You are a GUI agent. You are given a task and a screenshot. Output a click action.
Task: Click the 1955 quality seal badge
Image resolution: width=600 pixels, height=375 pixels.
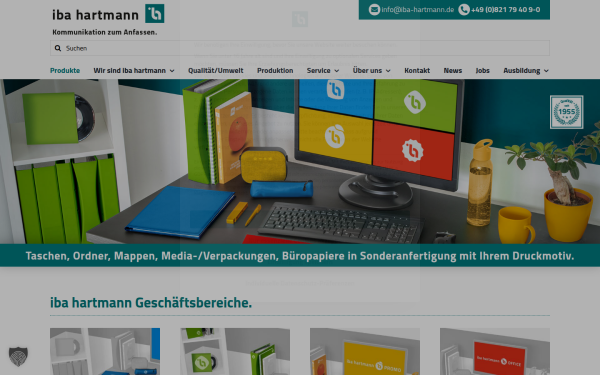point(566,112)
